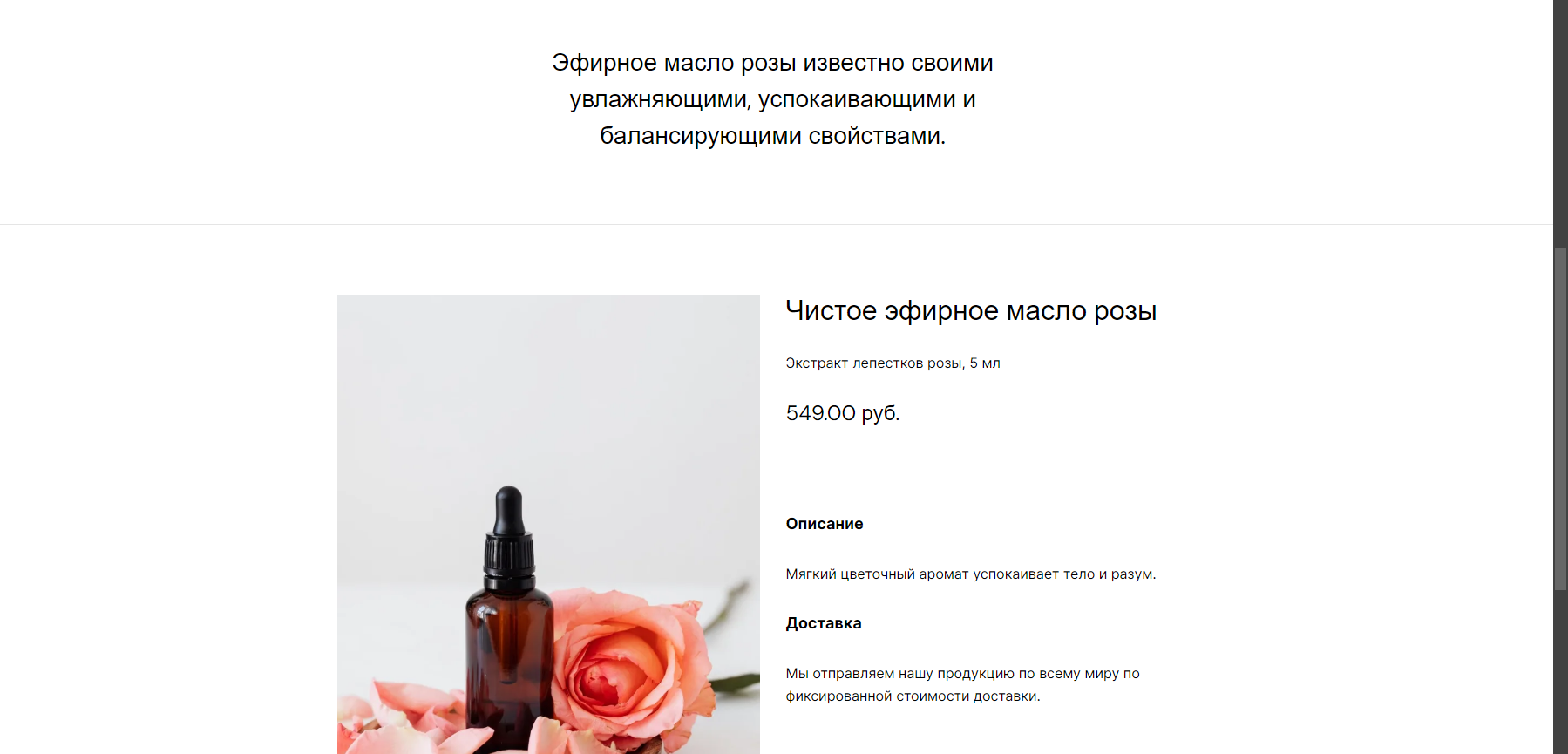Click the scrollbar track below the thumb
This screenshot has width=1568, height=754.
(x=1560, y=671)
